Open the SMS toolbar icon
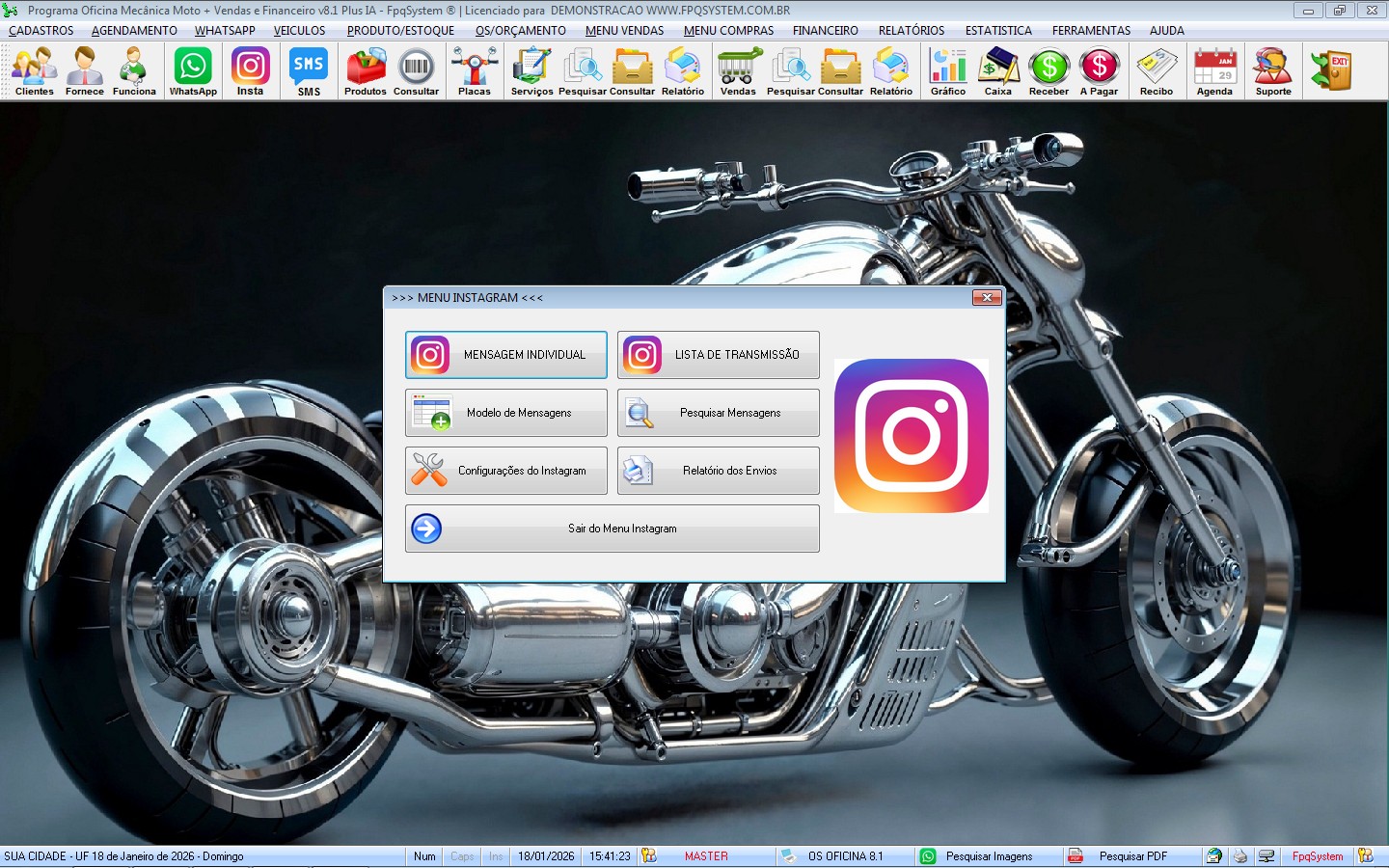The image size is (1389, 868). tap(309, 71)
